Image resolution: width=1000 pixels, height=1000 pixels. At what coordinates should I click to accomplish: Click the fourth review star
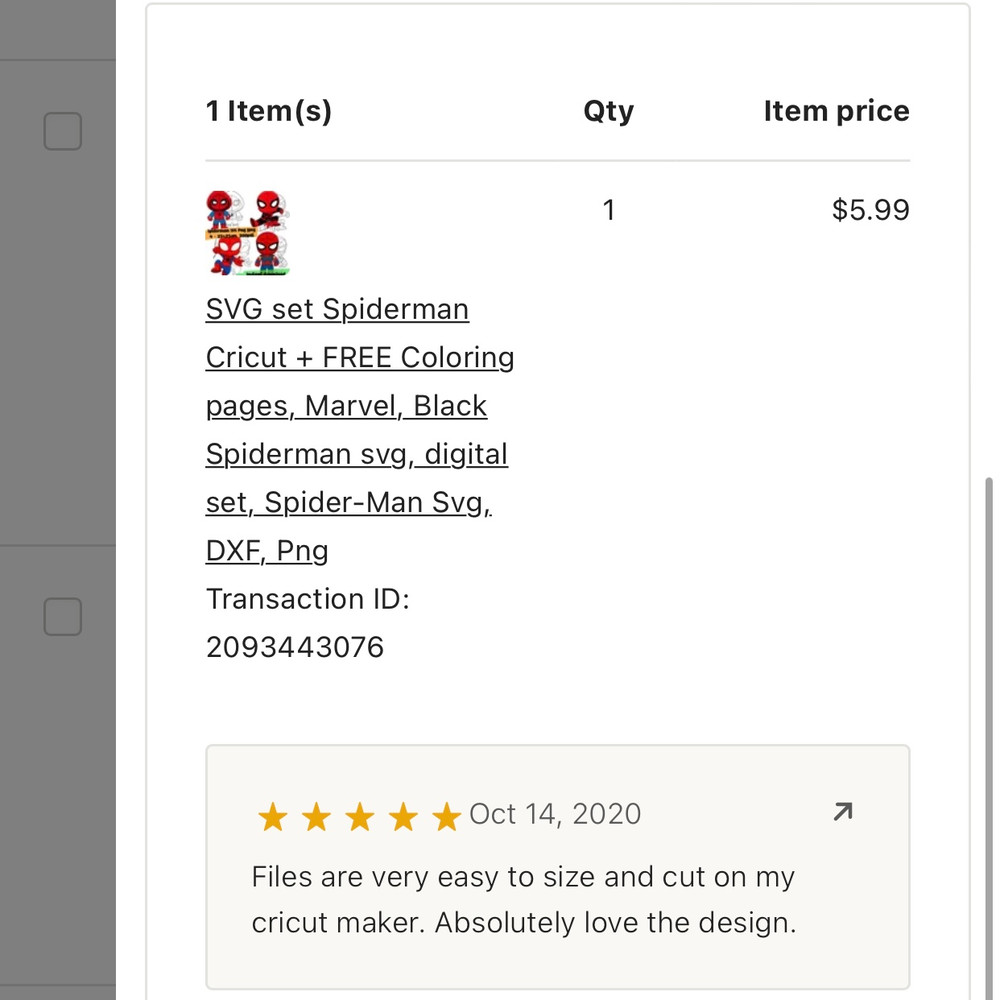[403, 818]
